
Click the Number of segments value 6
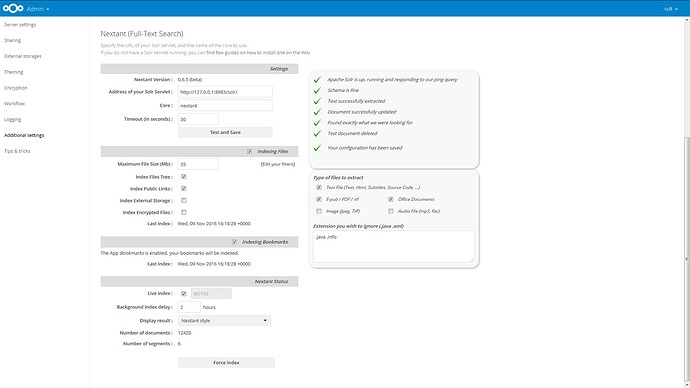click(x=179, y=344)
